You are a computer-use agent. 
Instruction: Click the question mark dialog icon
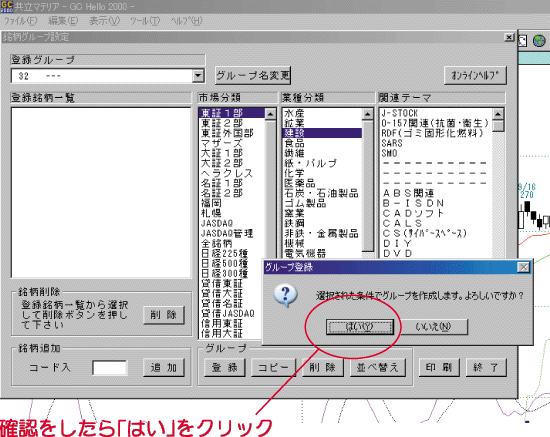point(286,295)
